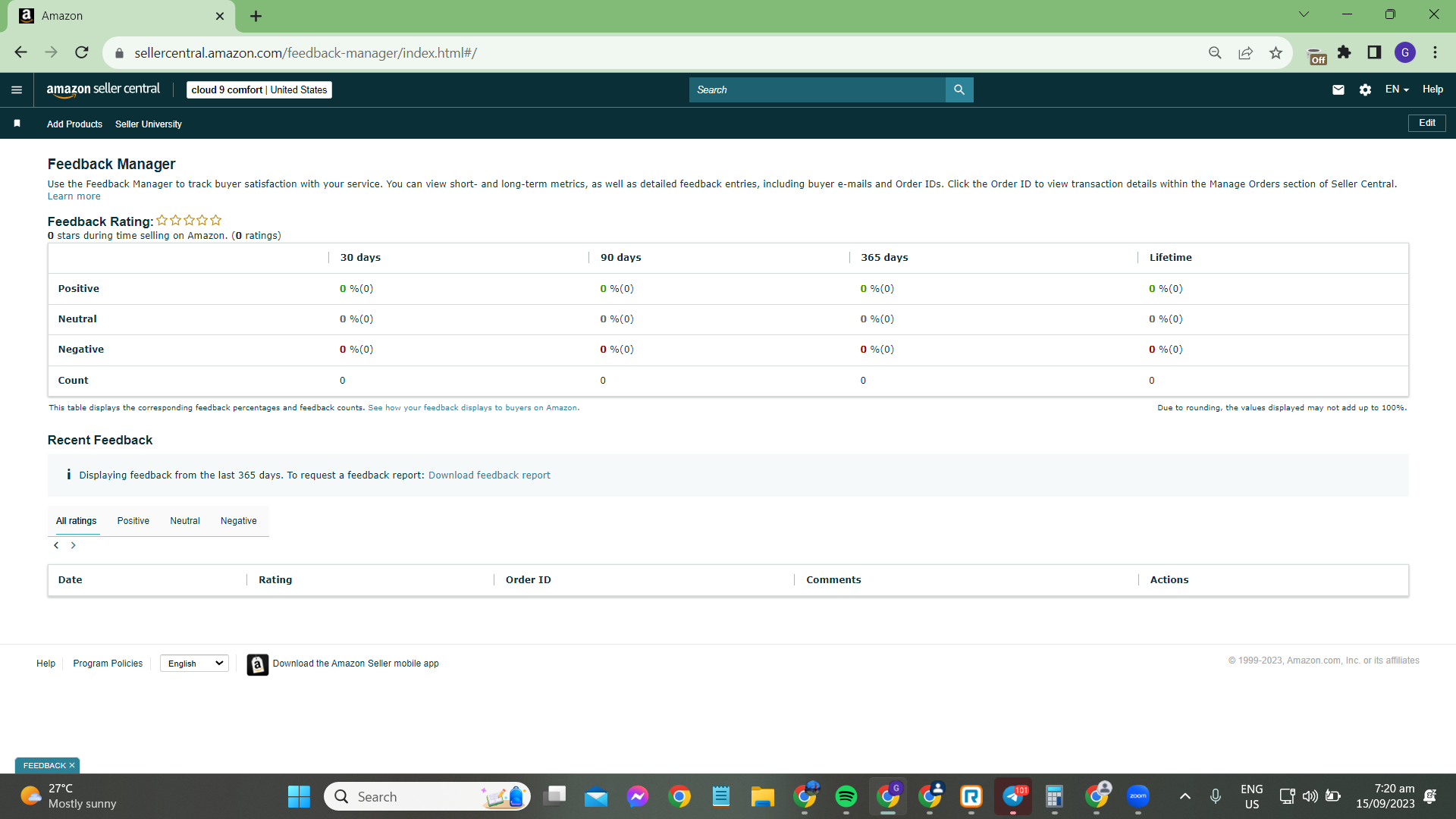The height and width of the screenshot is (819, 1456).
Task: Launch Spotify from the taskbar
Action: click(846, 796)
